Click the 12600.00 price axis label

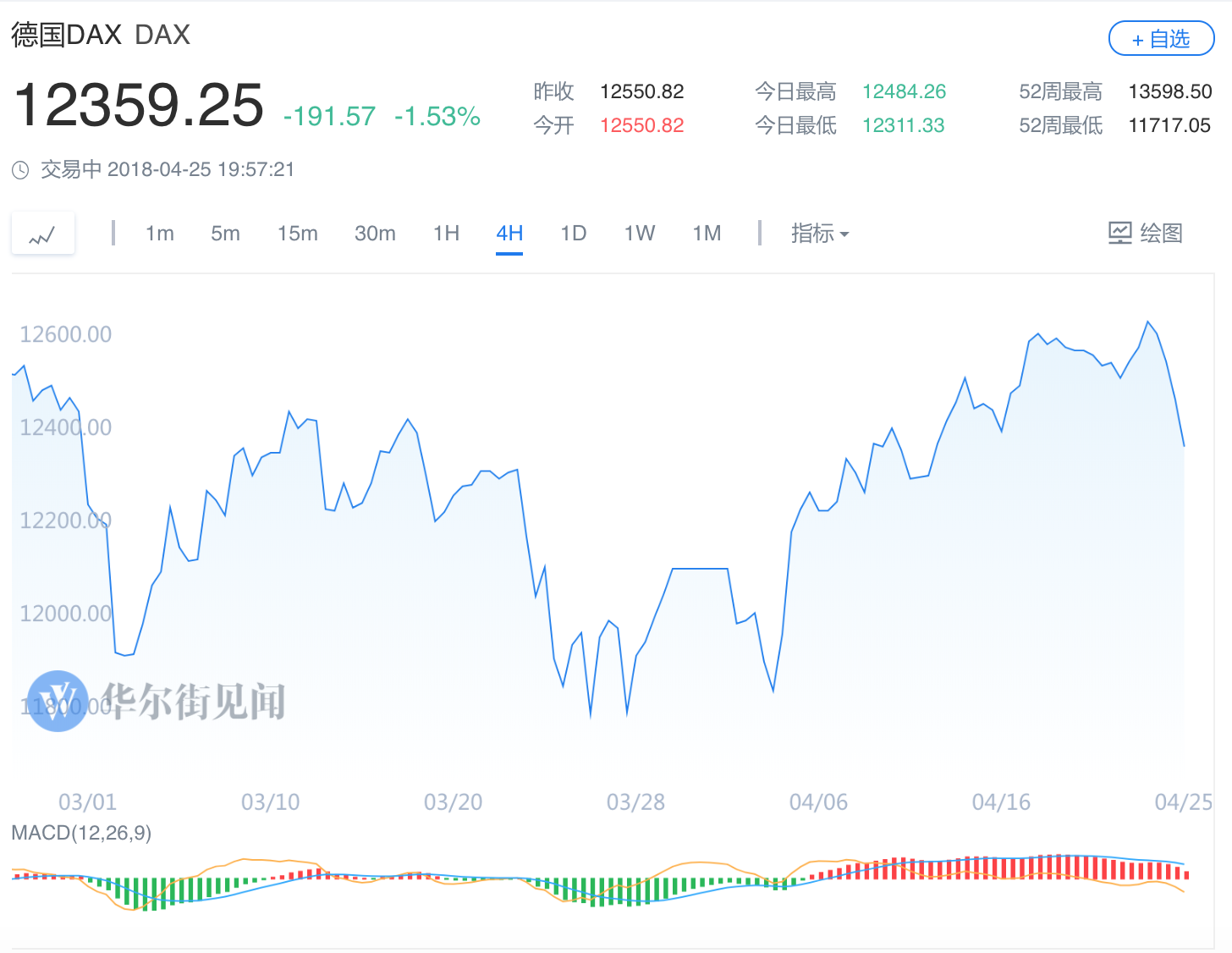tap(66, 334)
